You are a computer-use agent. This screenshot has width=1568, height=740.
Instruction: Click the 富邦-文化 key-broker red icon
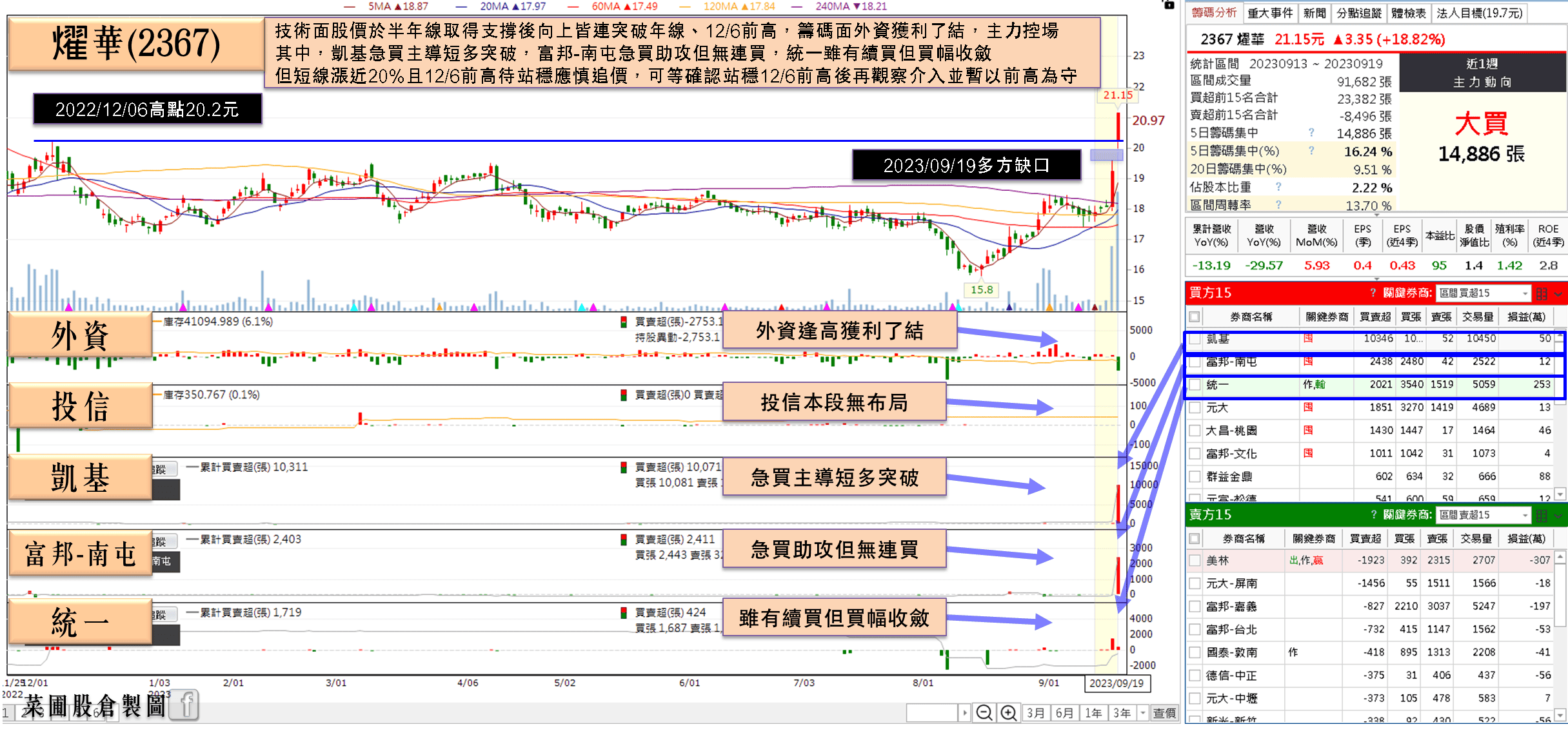point(1308,453)
